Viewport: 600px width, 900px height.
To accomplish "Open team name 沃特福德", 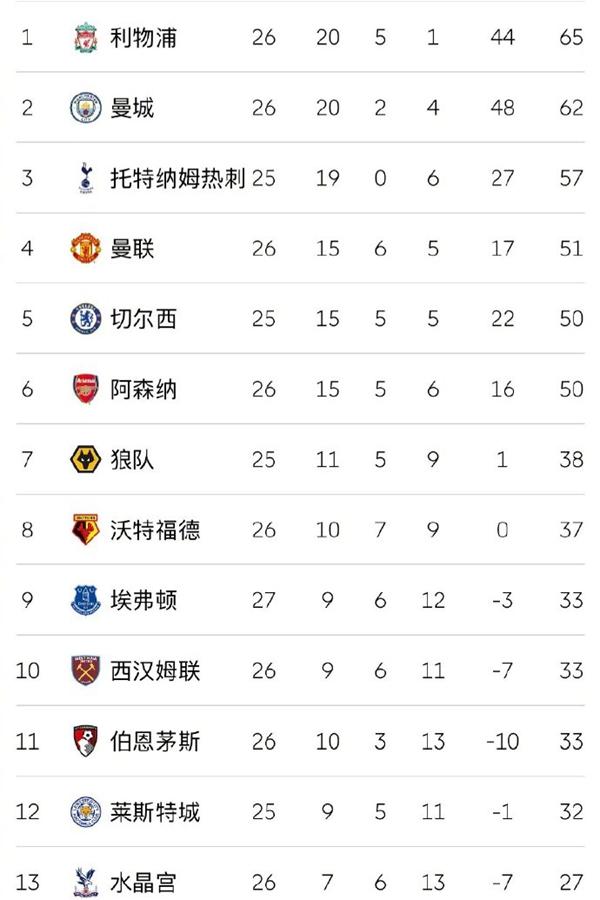I will click(155, 530).
